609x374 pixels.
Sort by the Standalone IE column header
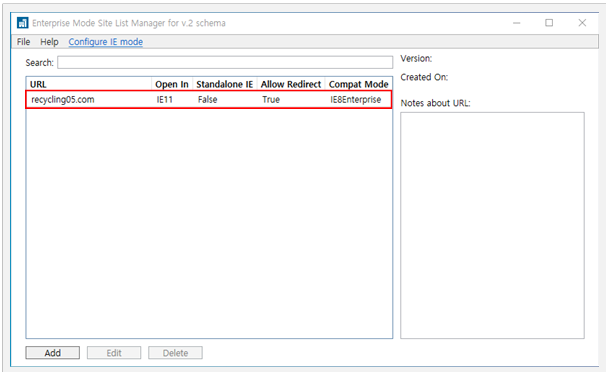click(224, 84)
